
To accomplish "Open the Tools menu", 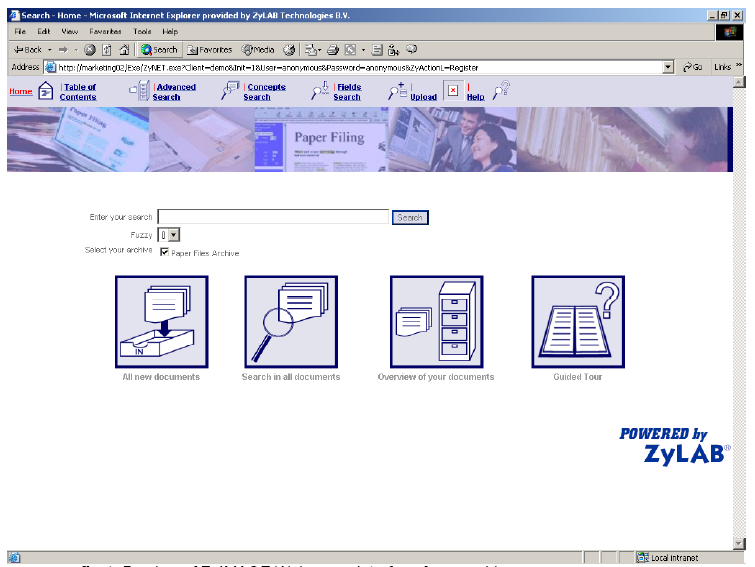I will pos(142,32).
